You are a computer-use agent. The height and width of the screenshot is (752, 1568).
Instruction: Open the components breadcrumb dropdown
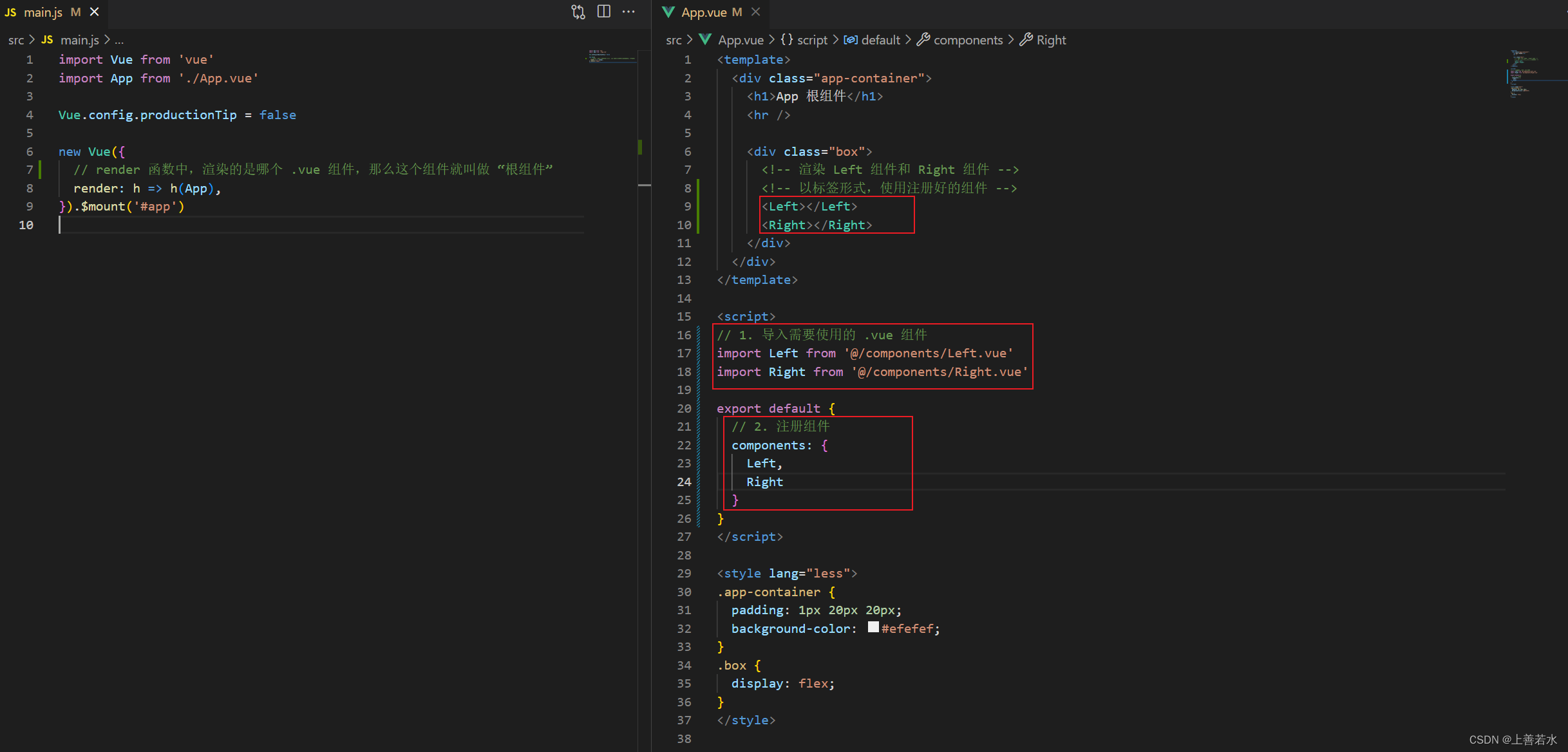click(968, 40)
